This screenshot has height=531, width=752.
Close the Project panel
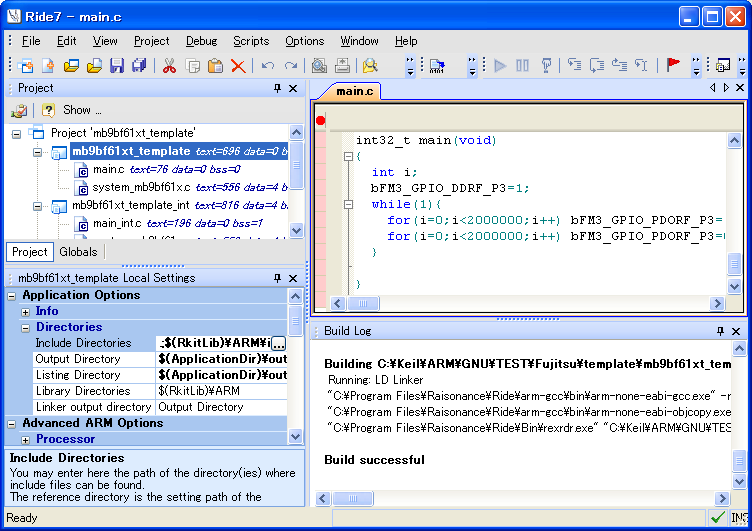tap(293, 88)
